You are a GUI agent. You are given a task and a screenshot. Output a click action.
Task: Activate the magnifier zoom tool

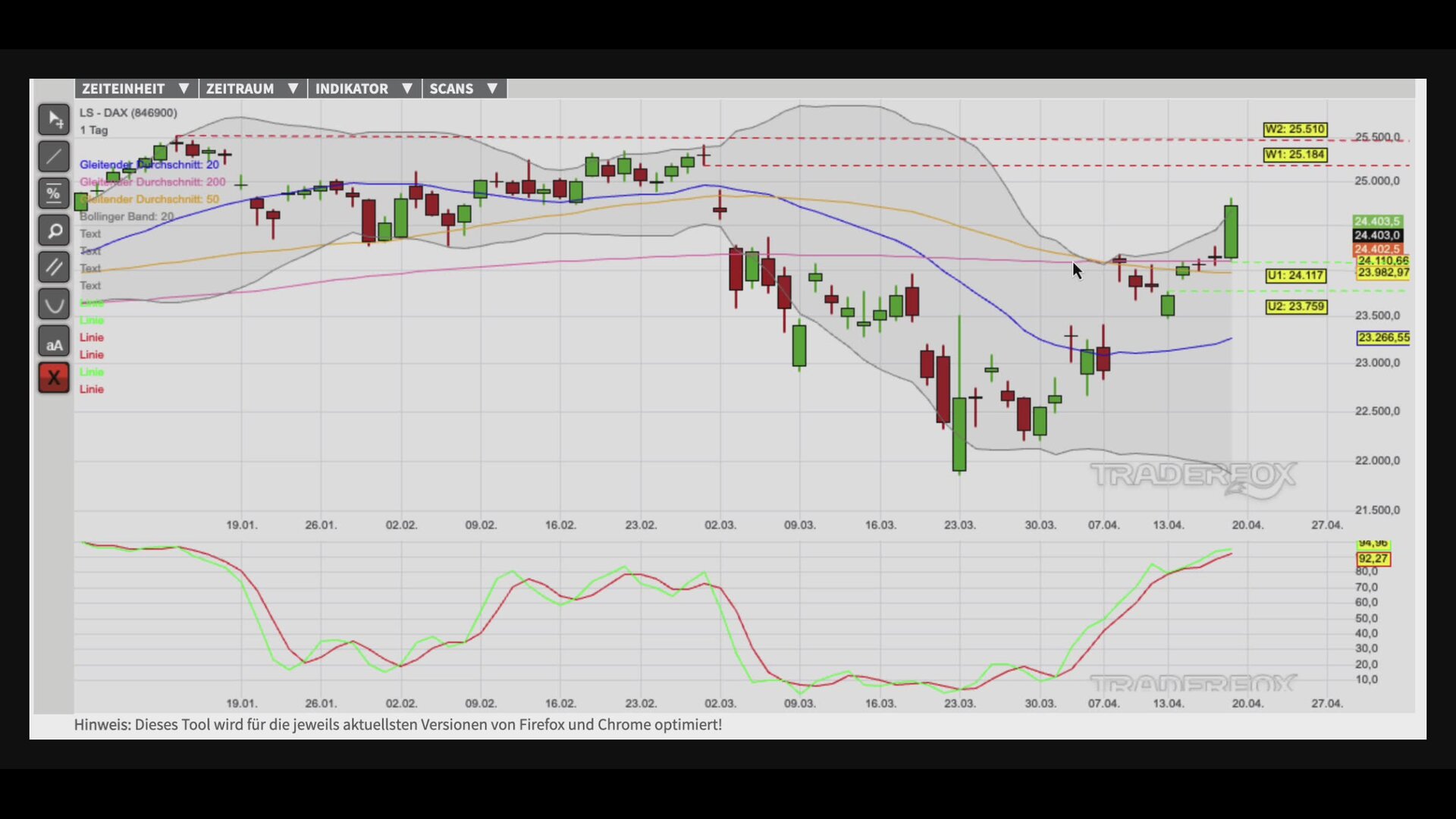54,231
